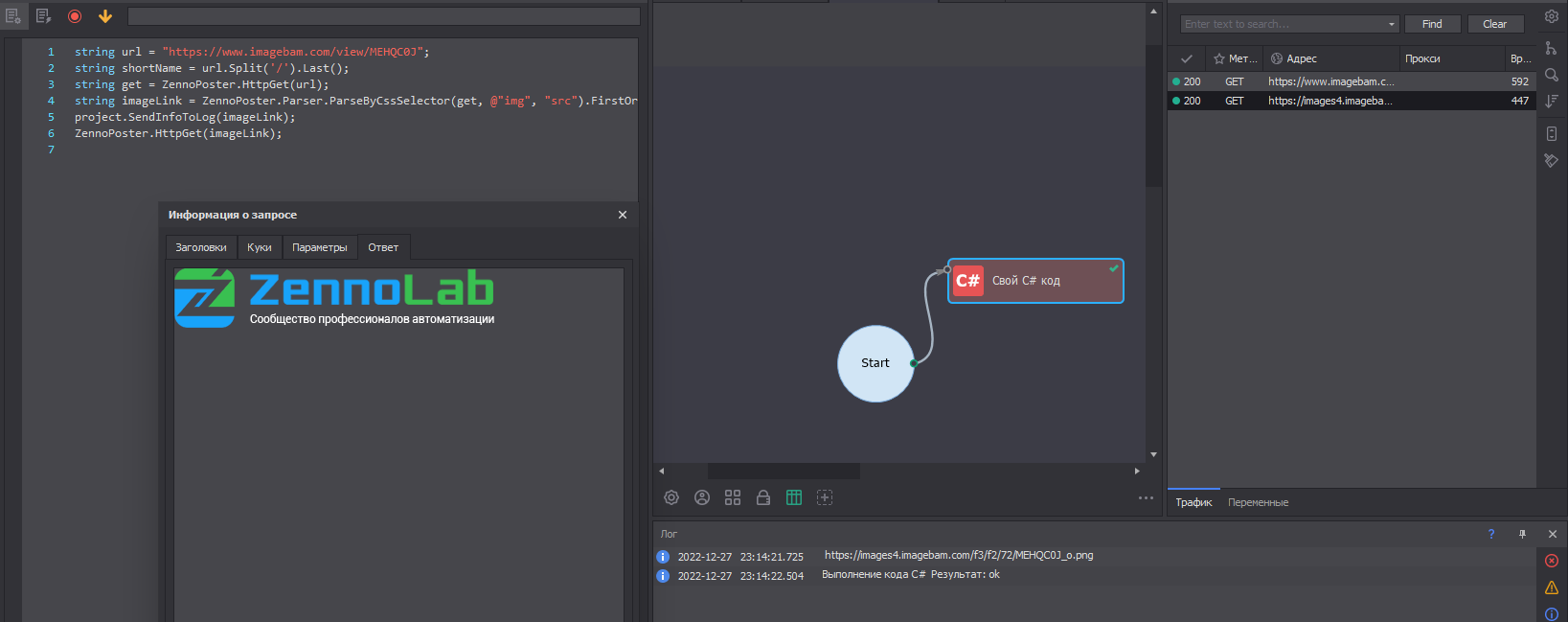Focus the traffic search text field
Image resolution: width=1568 pixels, height=622 pixels.
pos(1283,24)
